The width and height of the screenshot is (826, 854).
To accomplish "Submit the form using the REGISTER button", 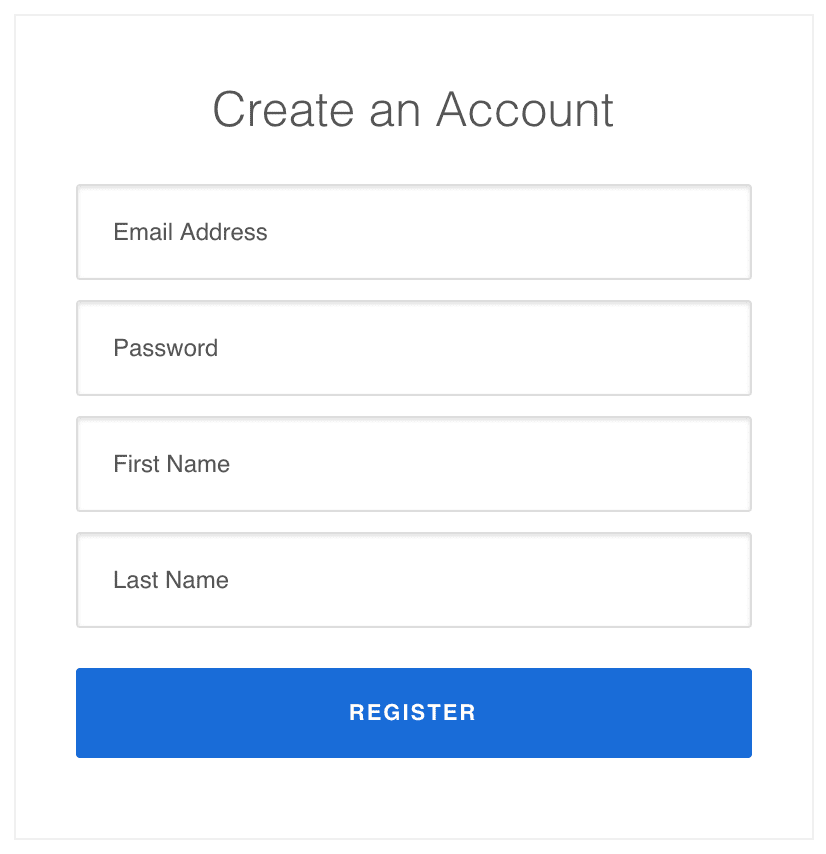I will pyautogui.click(x=413, y=713).
